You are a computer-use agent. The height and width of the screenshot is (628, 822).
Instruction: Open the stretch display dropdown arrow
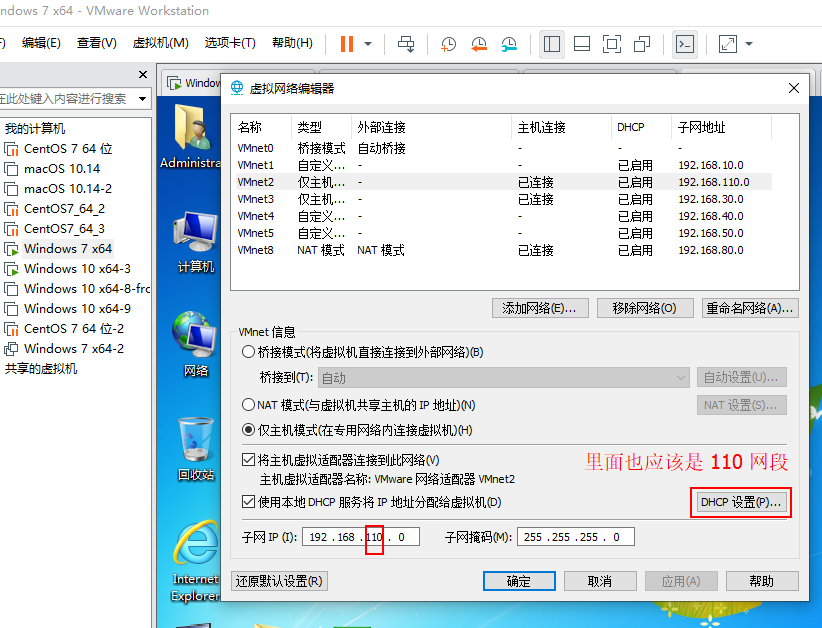(x=749, y=44)
